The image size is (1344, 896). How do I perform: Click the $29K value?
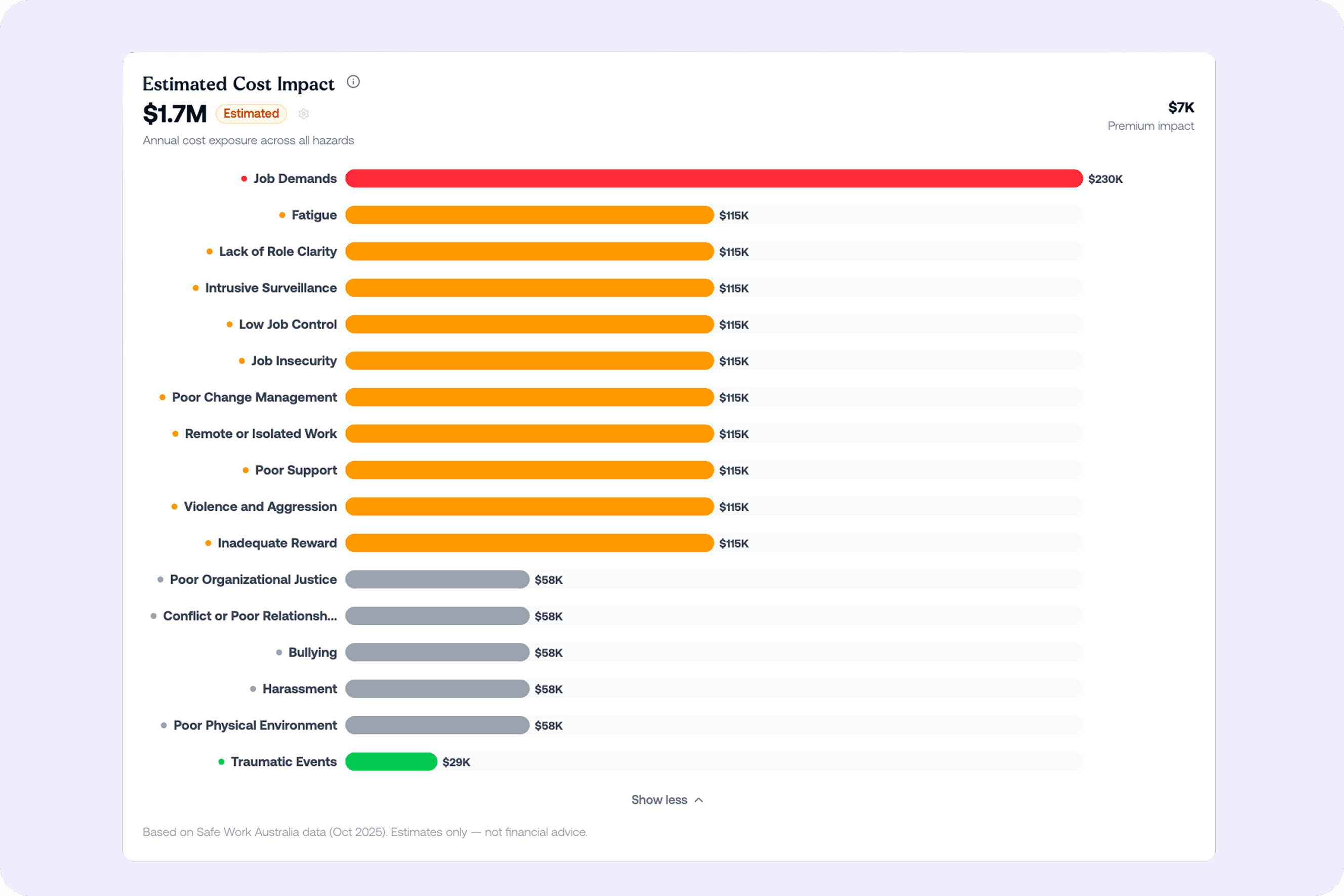[x=456, y=762]
